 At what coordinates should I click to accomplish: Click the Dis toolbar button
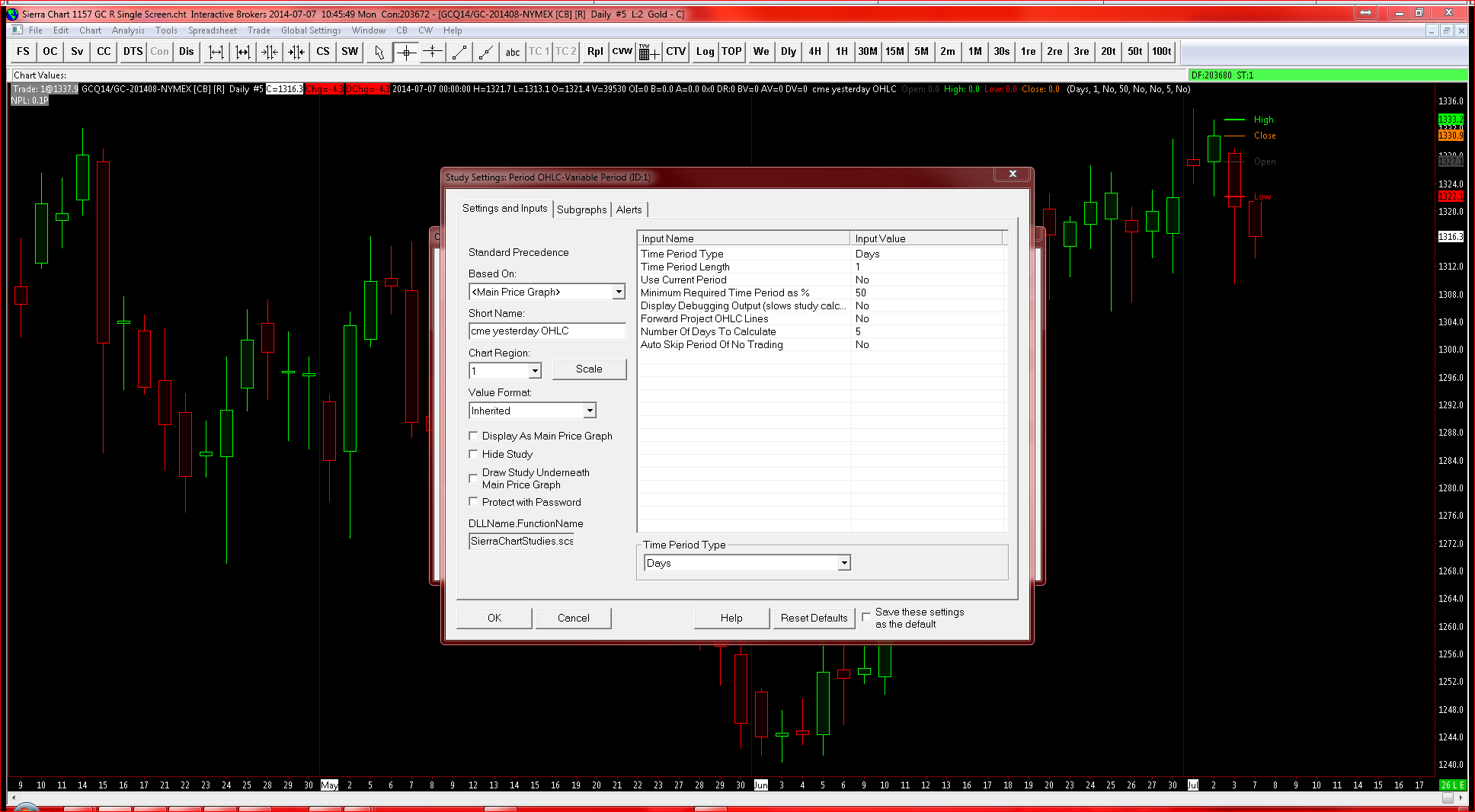[187, 52]
